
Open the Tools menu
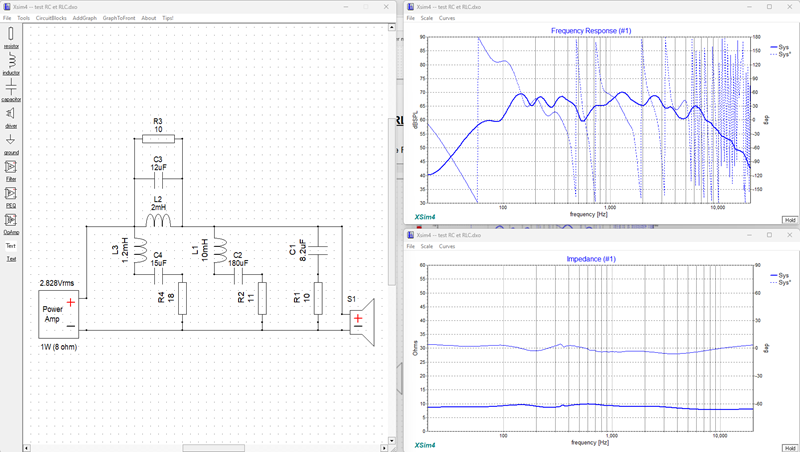coord(23,18)
